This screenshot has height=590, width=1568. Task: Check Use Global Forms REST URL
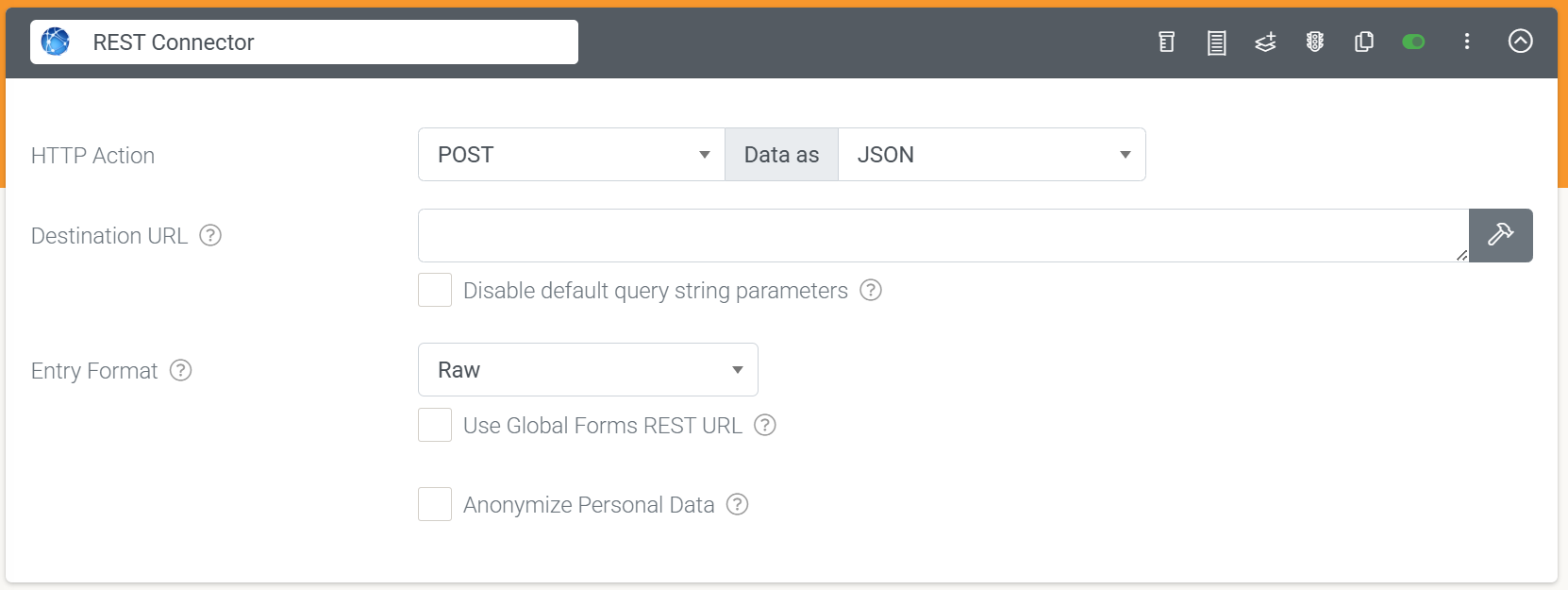pyautogui.click(x=435, y=425)
